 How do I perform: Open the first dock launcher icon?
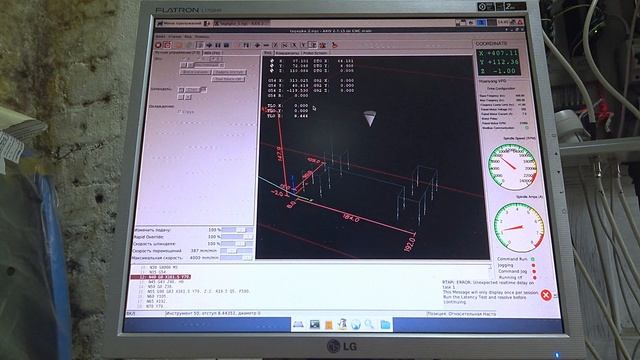pyautogui.click(x=298, y=324)
